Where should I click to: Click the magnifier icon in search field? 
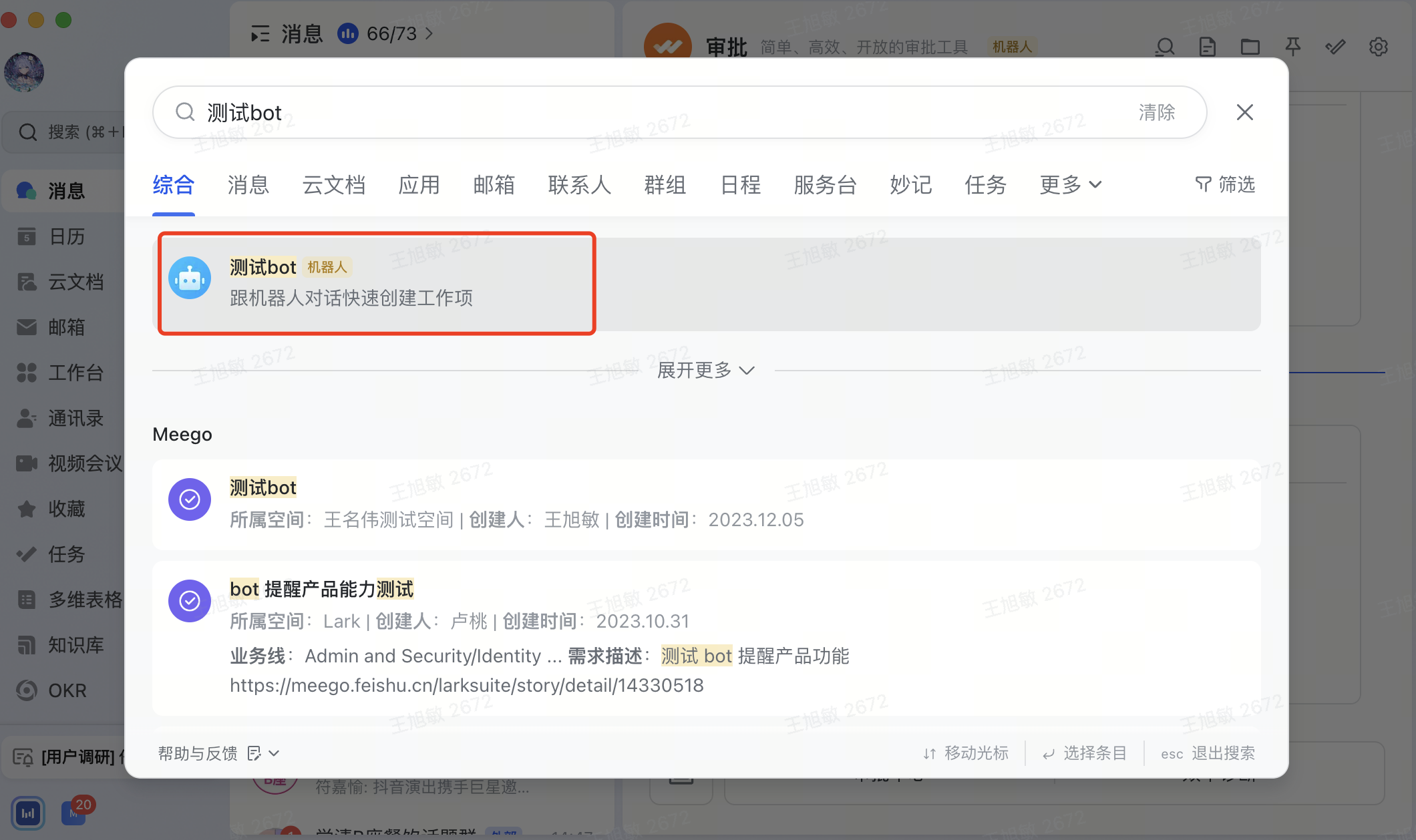[185, 112]
